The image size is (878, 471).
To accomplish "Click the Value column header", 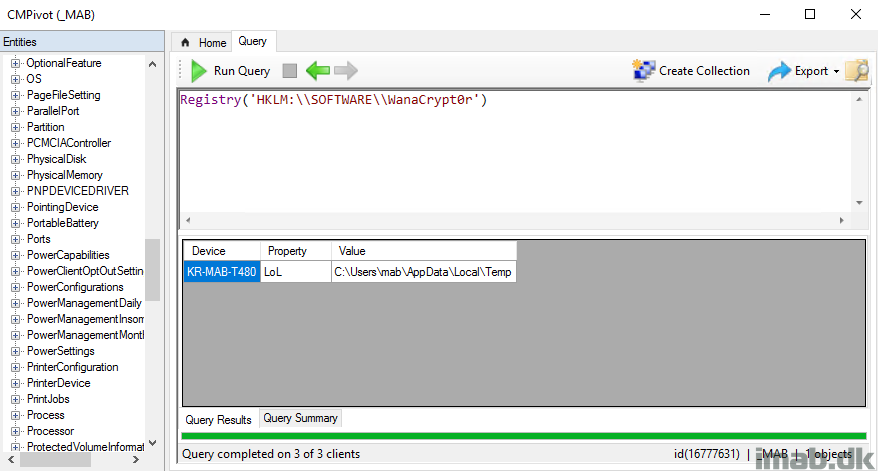I will (424, 251).
